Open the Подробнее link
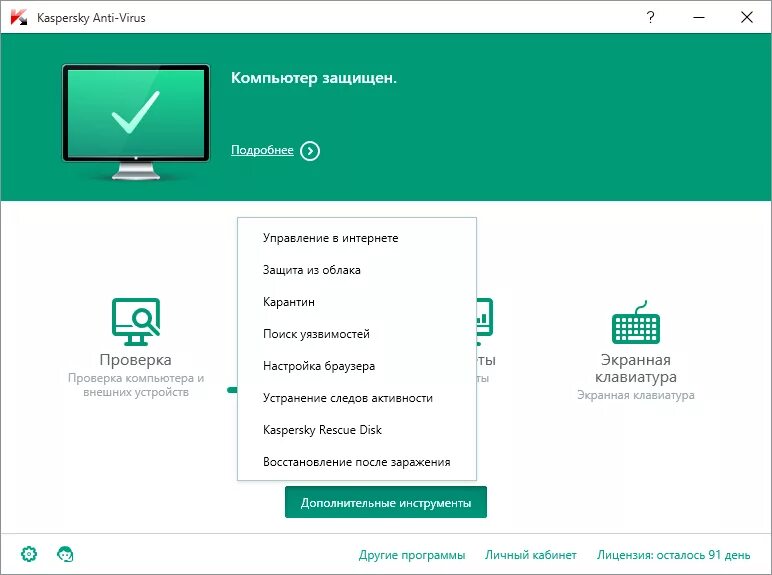This screenshot has width=772, height=575. click(262, 150)
